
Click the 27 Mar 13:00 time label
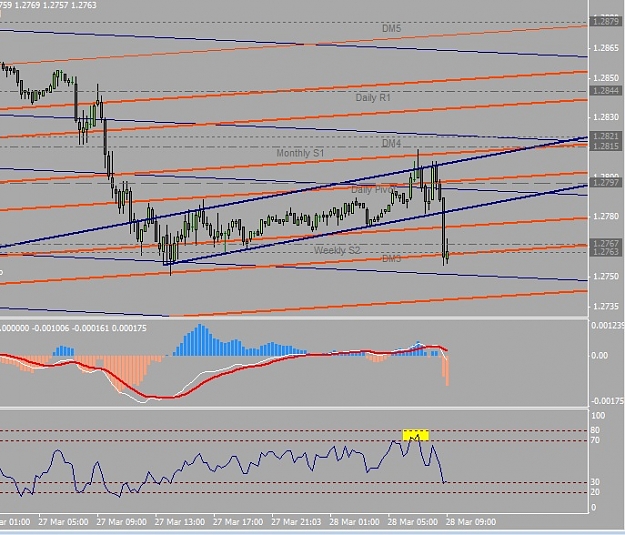pos(180,522)
